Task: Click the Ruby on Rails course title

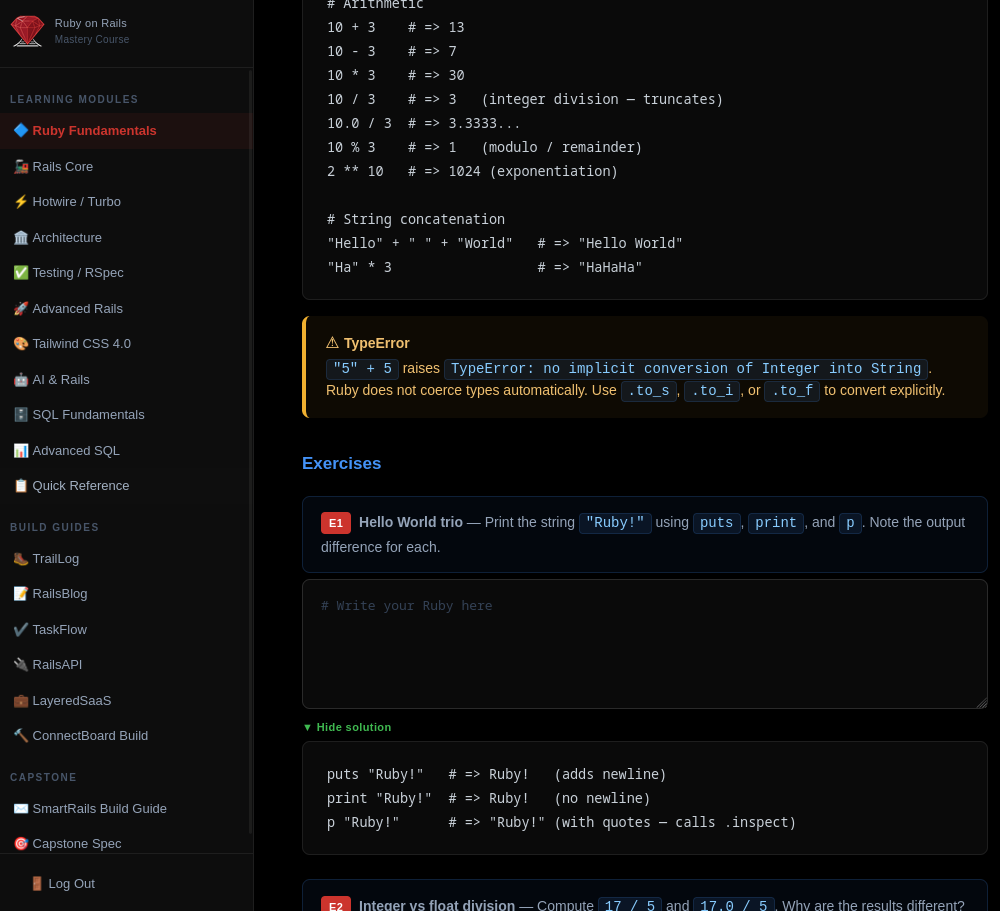Action: [91, 23]
